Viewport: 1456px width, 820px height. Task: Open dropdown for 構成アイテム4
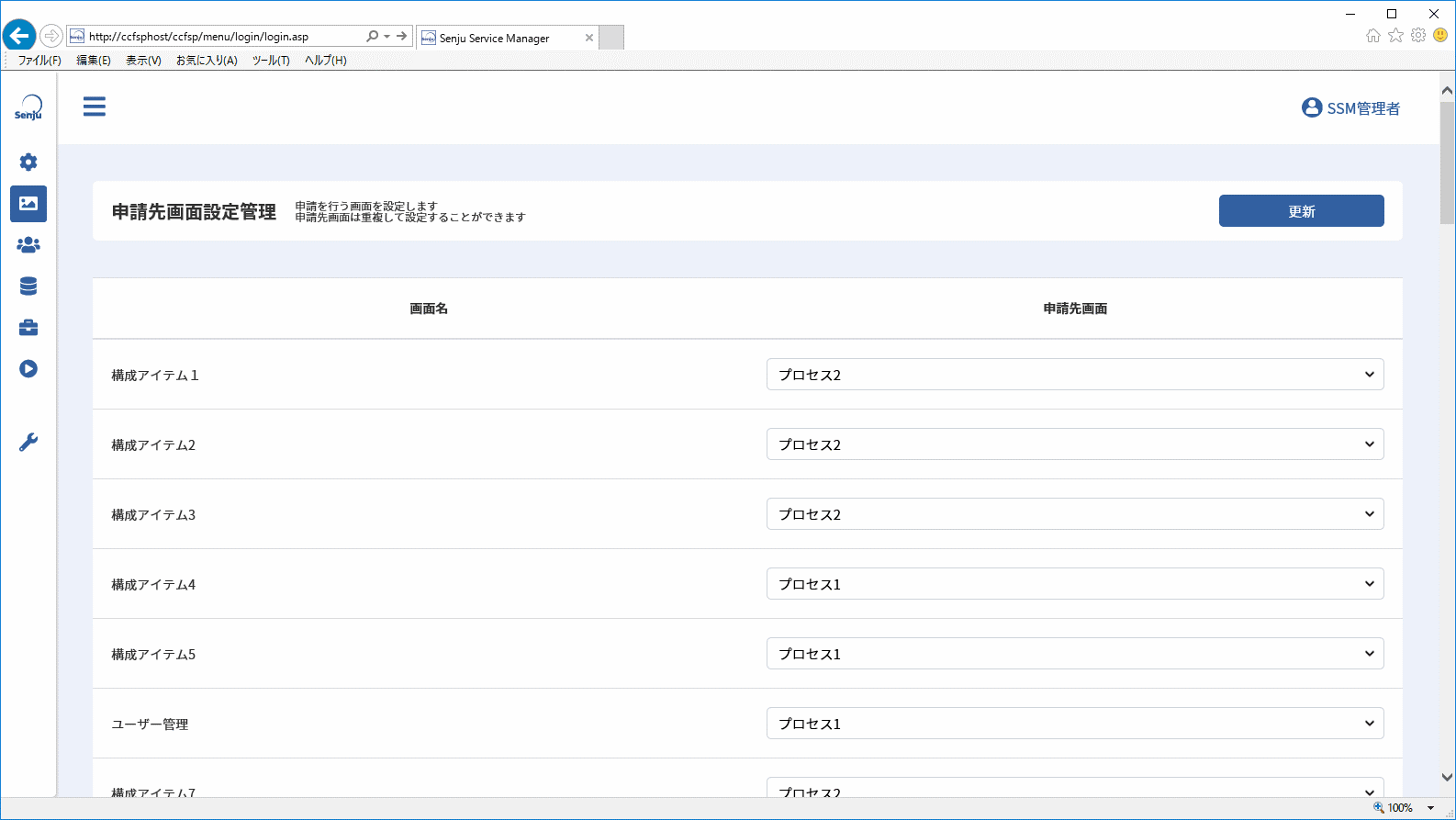pyautogui.click(x=1075, y=584)
